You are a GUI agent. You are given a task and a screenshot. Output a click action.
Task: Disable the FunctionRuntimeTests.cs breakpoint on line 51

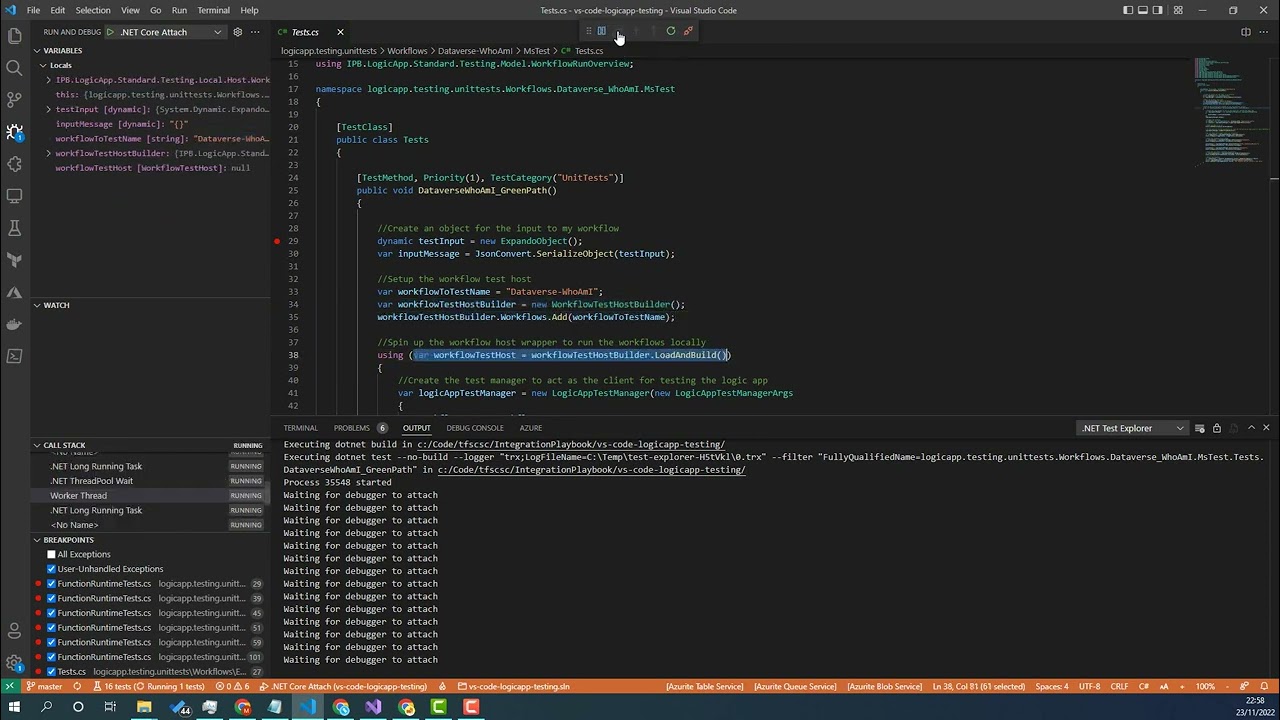(x=51, y=628)
